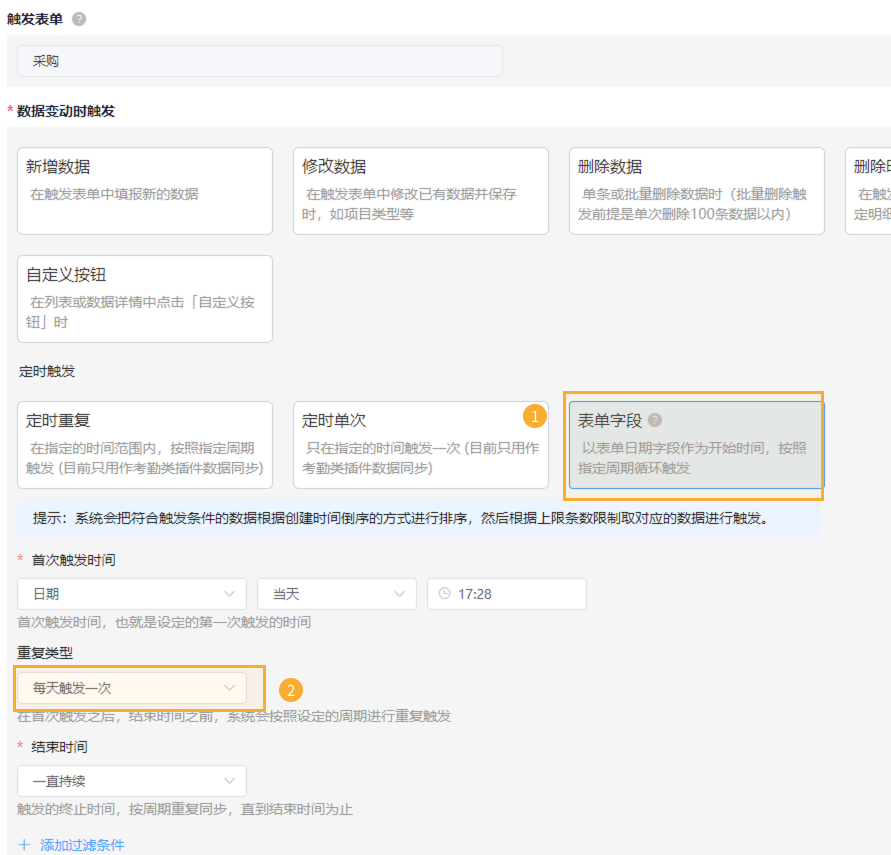Open the 一直持续 end time dropdown

132,781
